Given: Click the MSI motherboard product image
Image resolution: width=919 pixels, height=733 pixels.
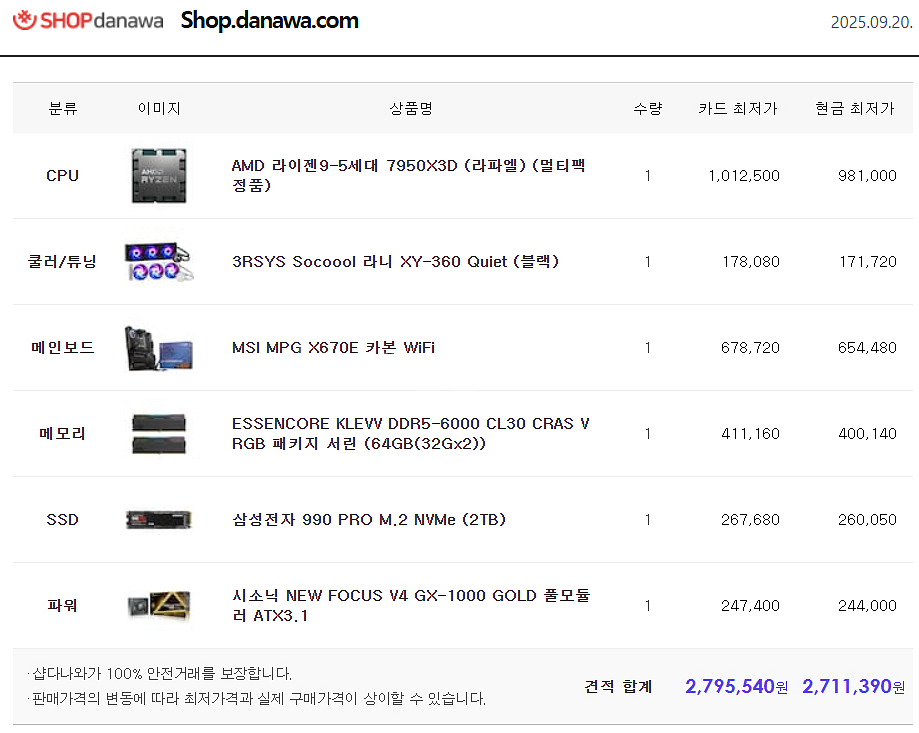Looking at the screenshot, I should [159, 348].
